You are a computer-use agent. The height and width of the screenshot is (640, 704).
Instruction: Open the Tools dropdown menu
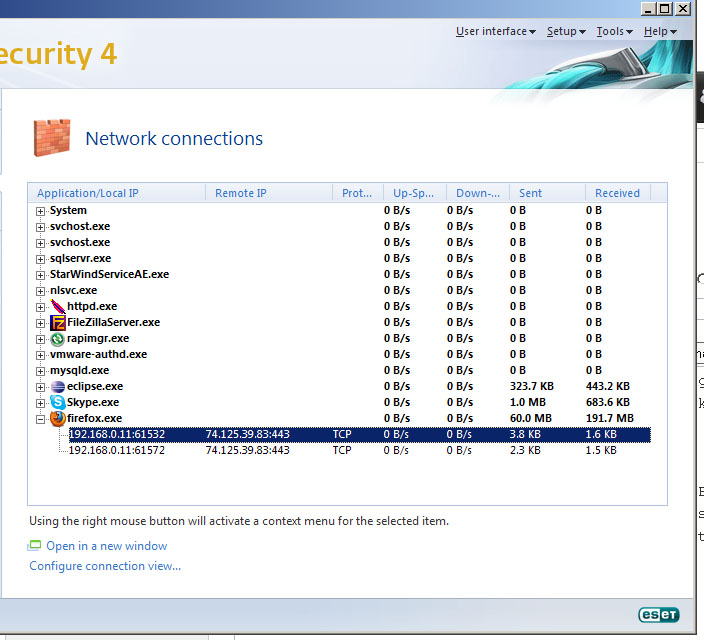(614, 32)
